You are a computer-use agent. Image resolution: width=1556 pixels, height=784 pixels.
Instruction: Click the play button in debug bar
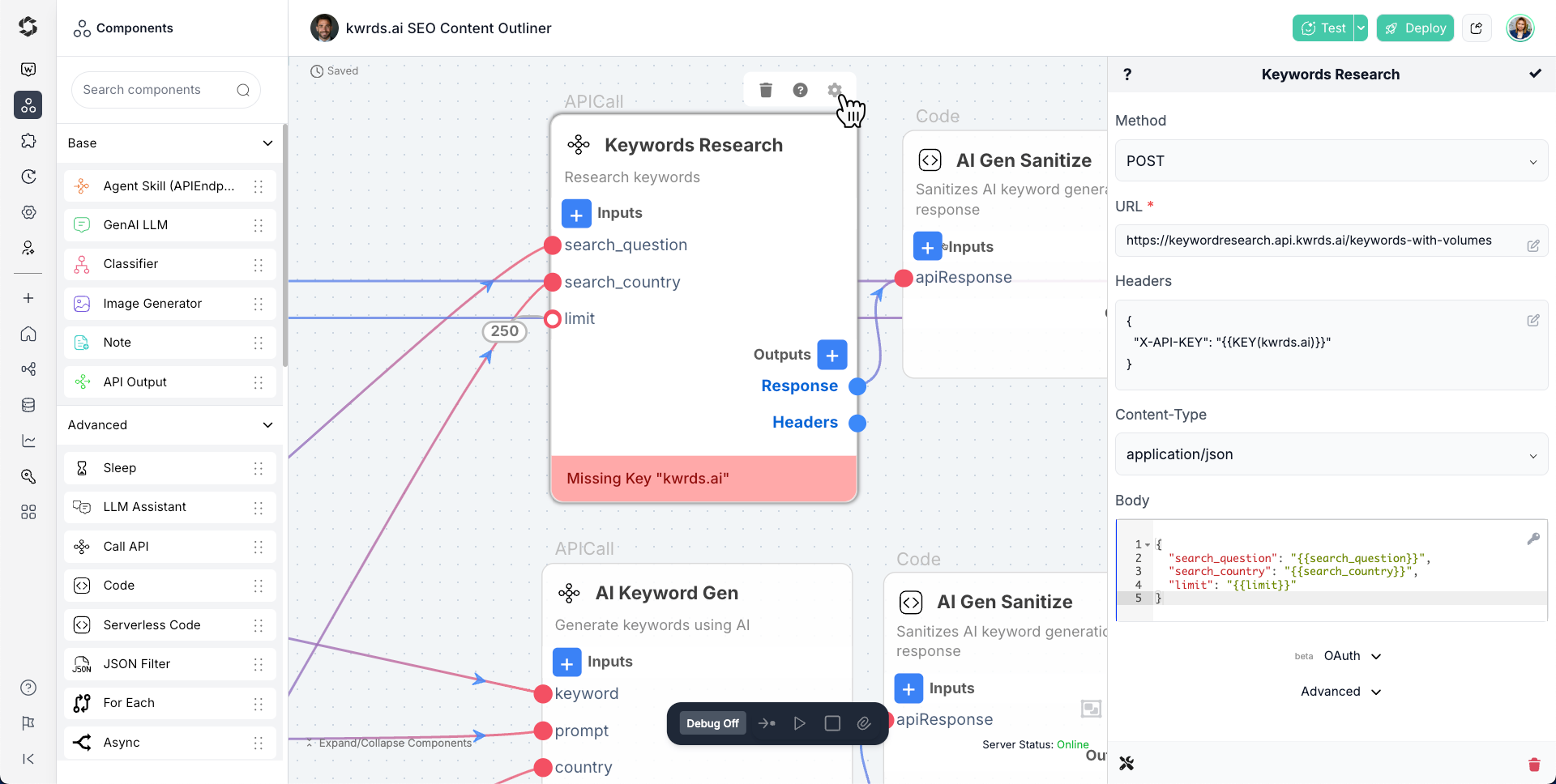pyautogui.click(x=800, y=723)
